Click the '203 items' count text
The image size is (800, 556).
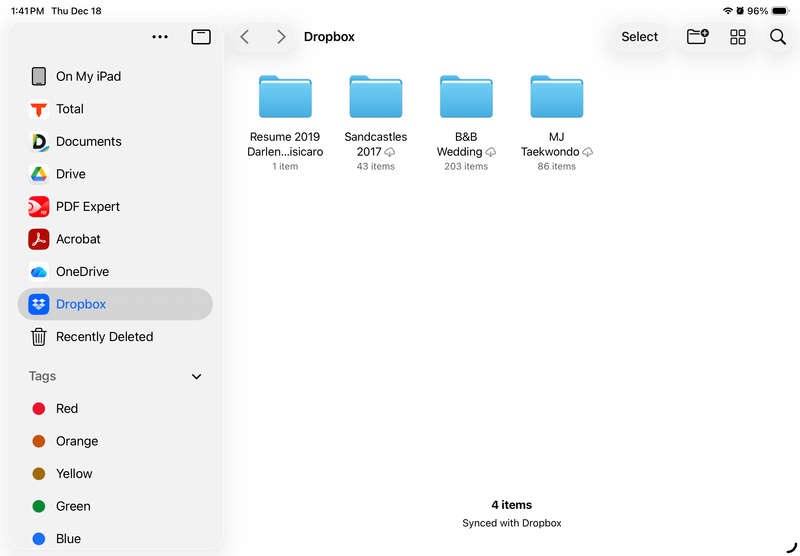click(x=466, y=166)
